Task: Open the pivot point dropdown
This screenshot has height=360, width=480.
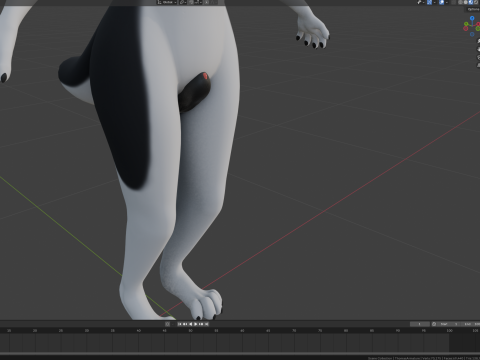Action: tap(183, 2)
